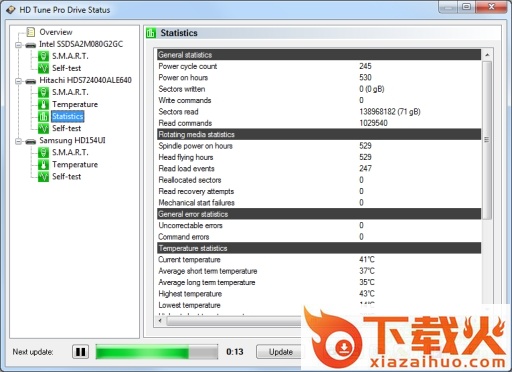Click the Read commands value 1029540

(x=373, y=123)
